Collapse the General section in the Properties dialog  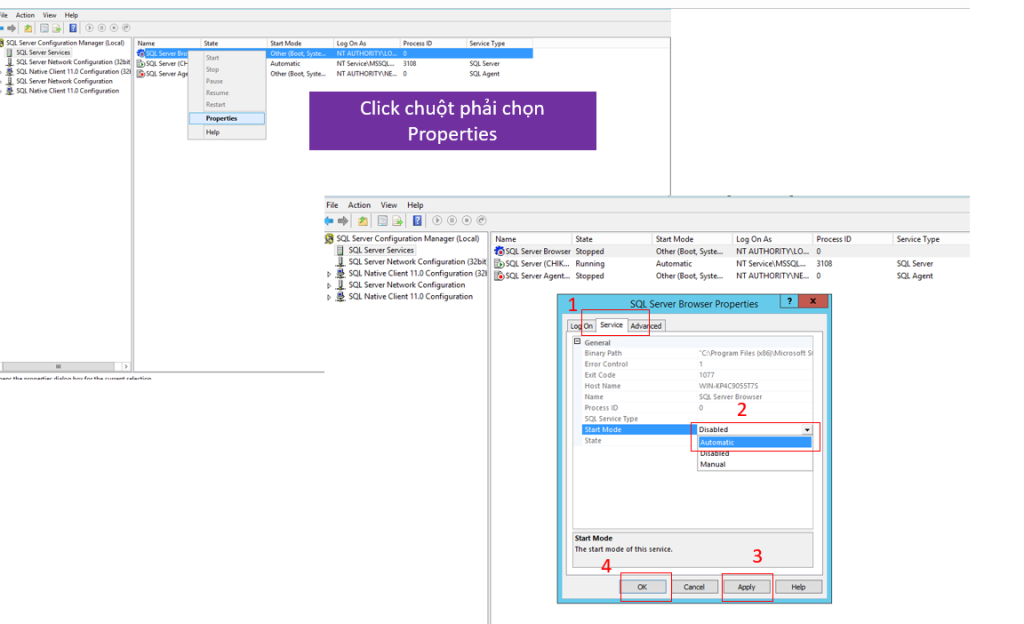coord(577,341)
